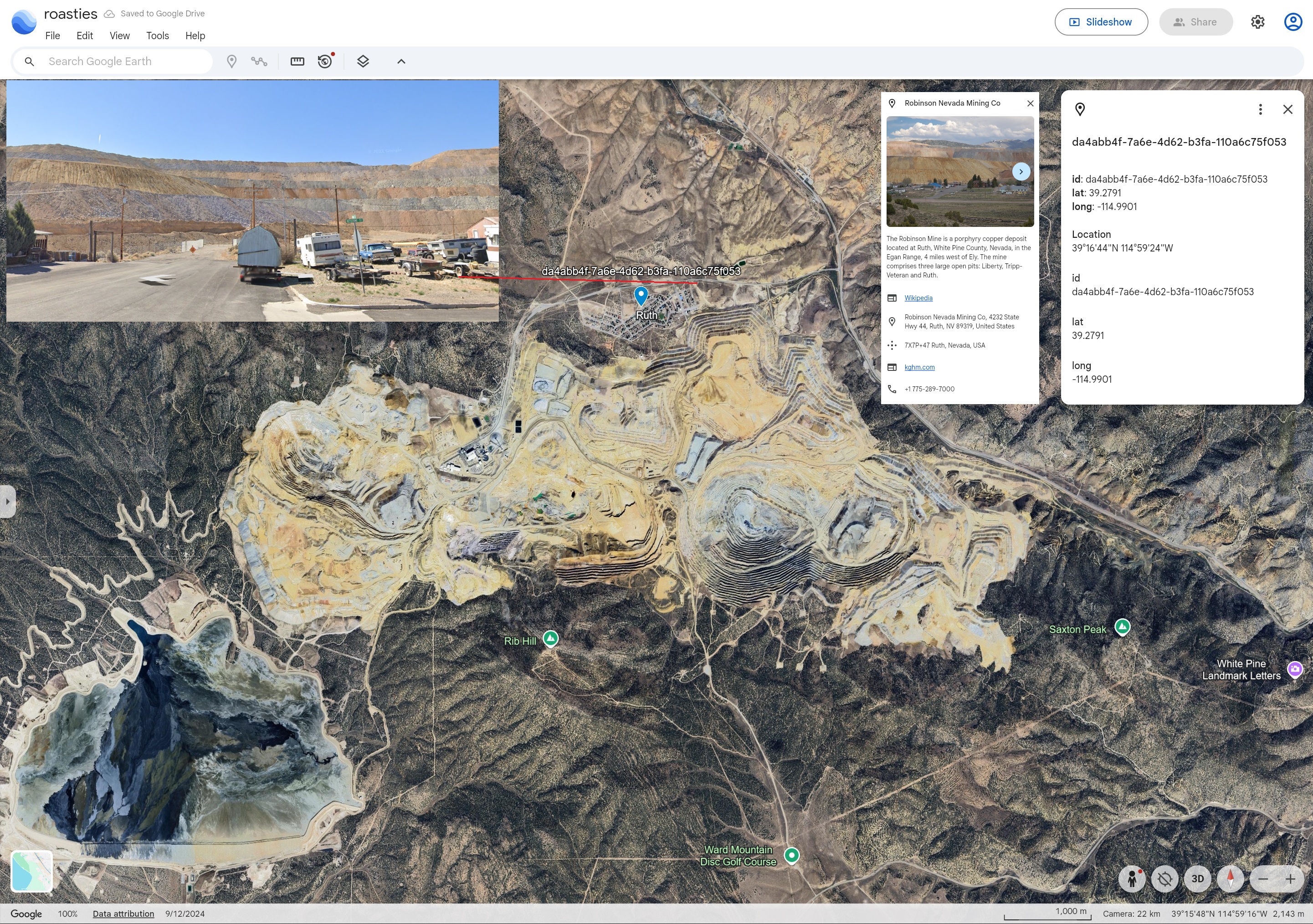
Task: Select the Add placemark tool
Action: [231, 61]
